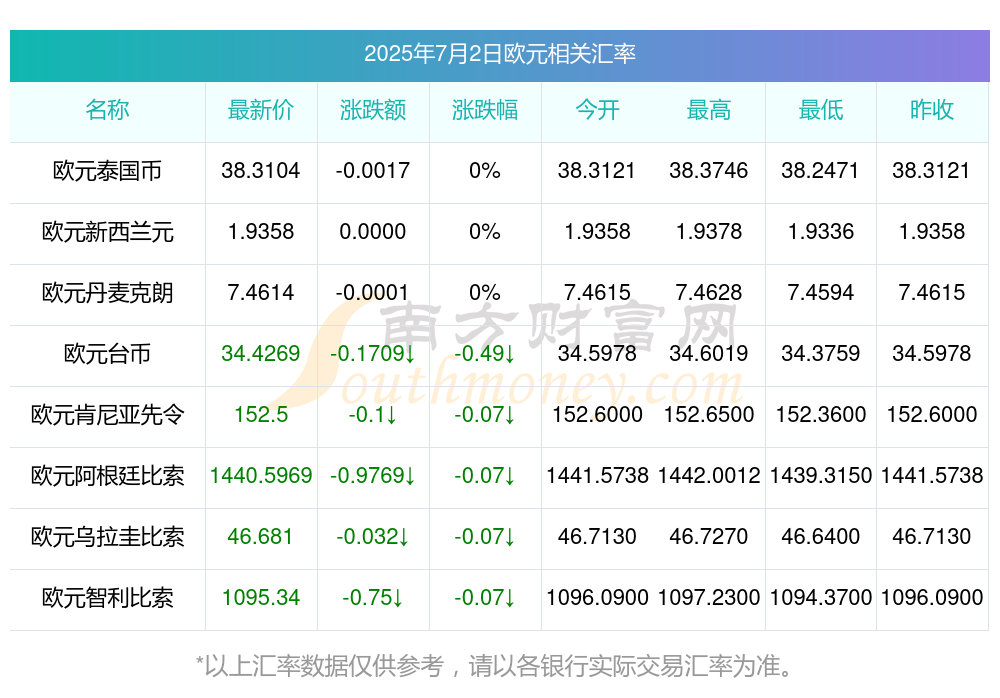Select the 最高 column header
The width and height of the screenshot is (1000, 698).
point(709,110)
